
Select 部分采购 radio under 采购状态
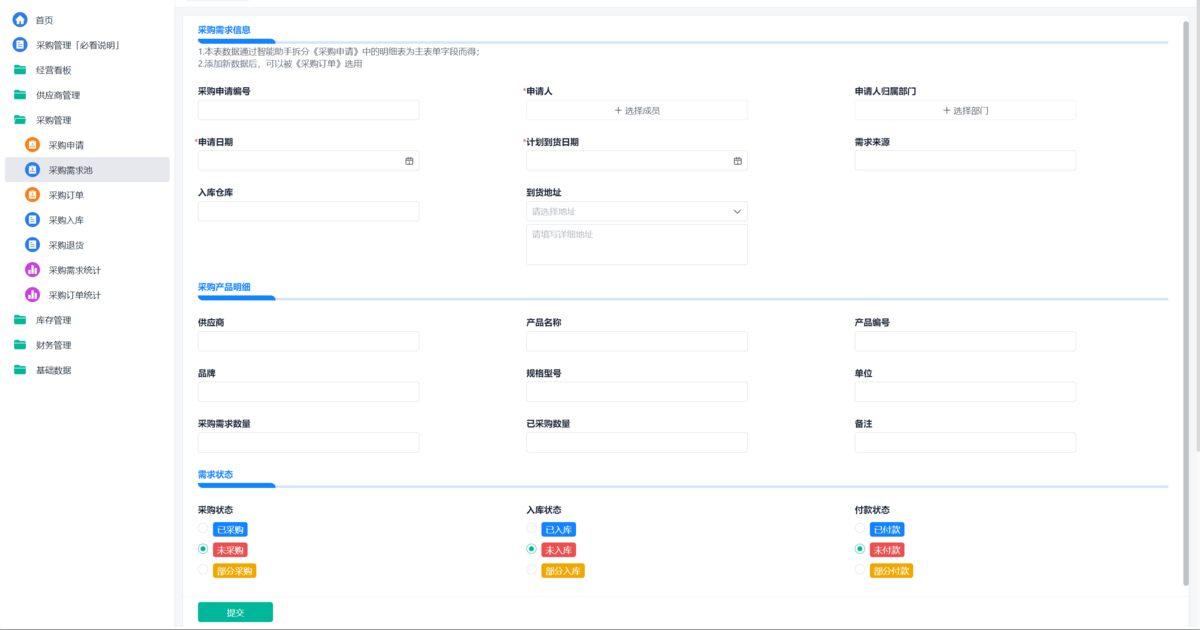click(203, 570)
